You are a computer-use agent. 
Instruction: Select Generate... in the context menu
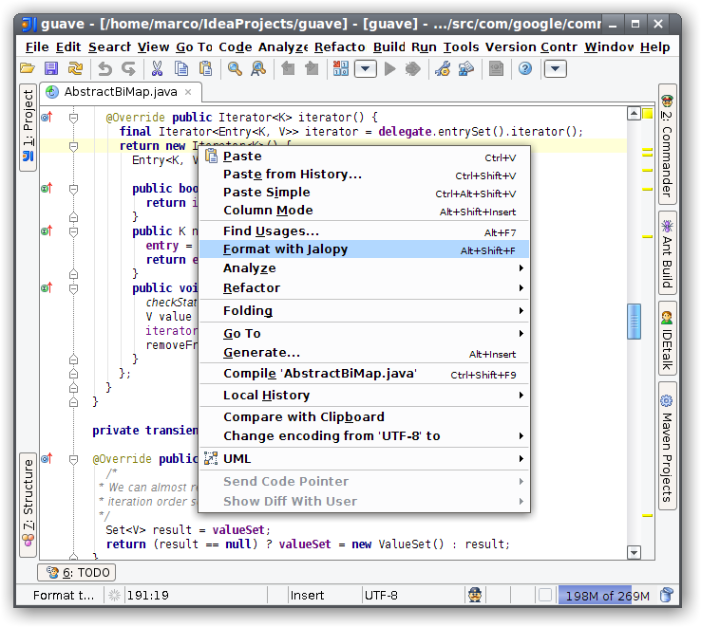click(x=364, y=353)
